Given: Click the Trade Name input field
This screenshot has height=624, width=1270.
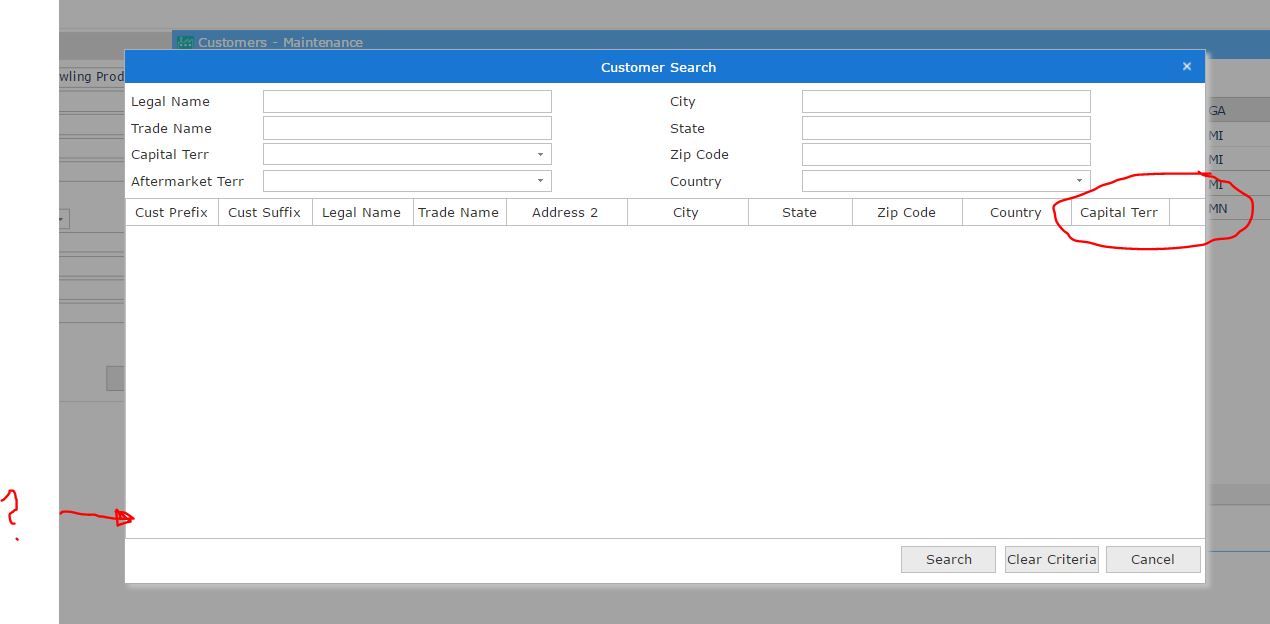Looking at the screenshot, I should click(407, 128).
